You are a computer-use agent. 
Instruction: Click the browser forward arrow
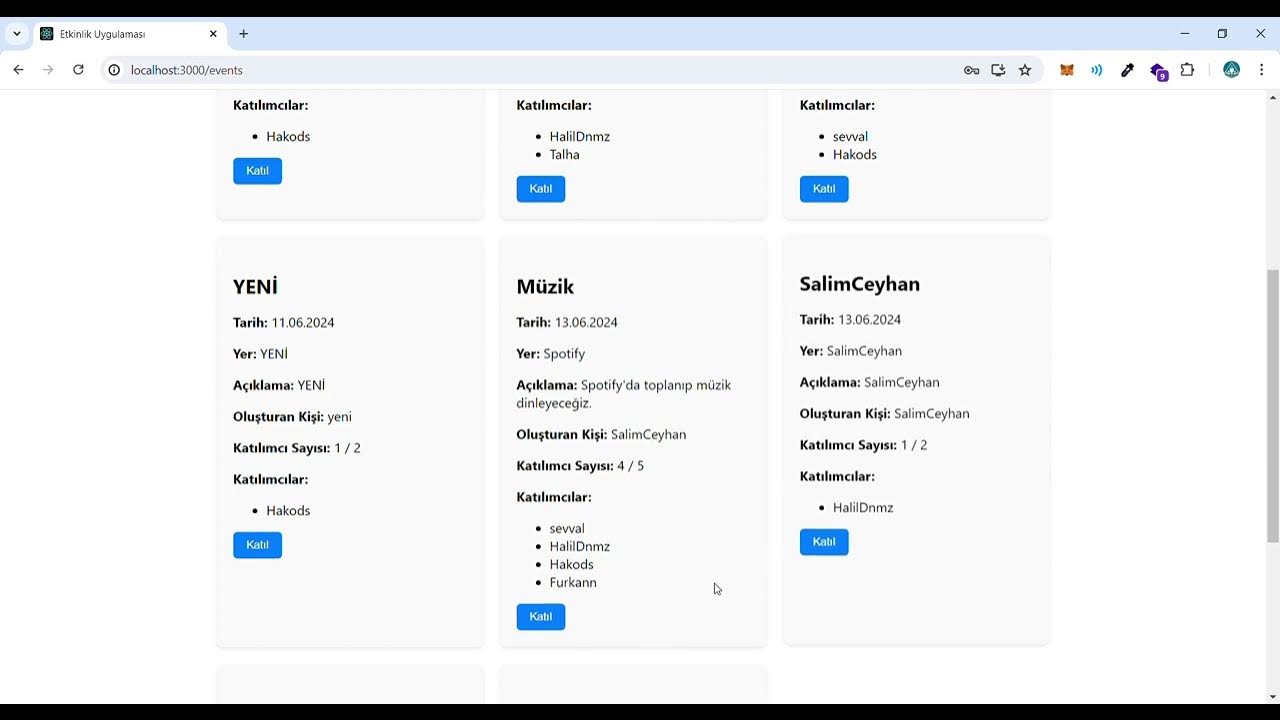[x=48, y=70]
